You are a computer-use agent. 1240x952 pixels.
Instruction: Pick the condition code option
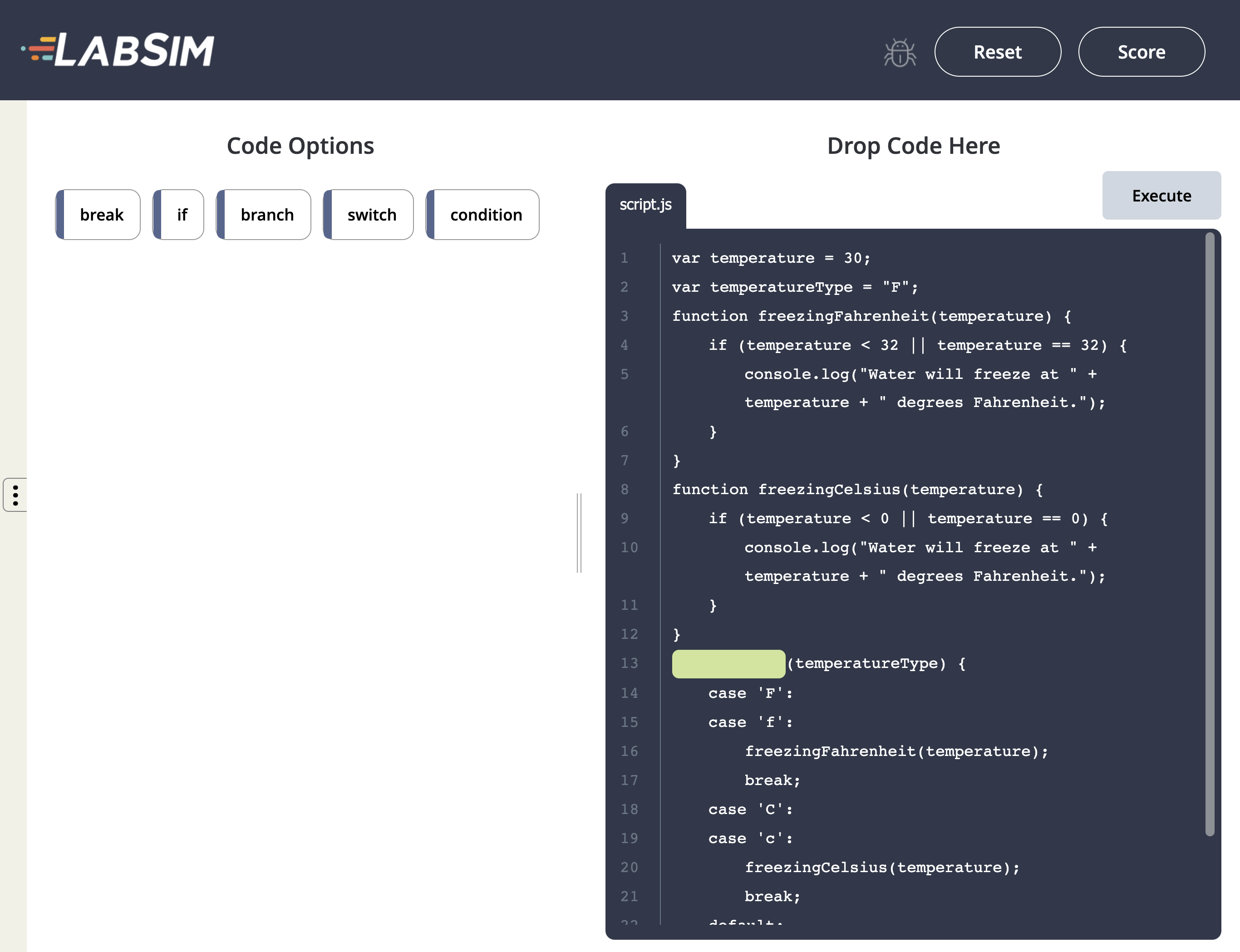point(482,215)
